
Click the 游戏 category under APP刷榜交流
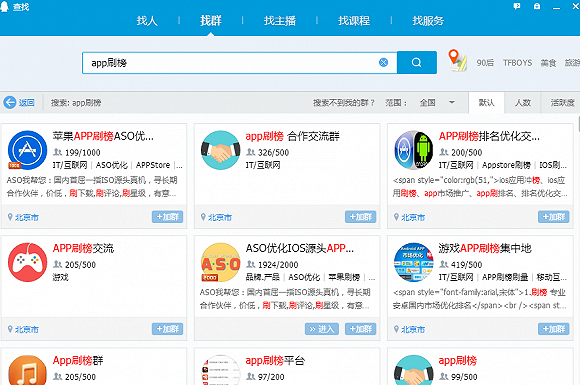60,277
